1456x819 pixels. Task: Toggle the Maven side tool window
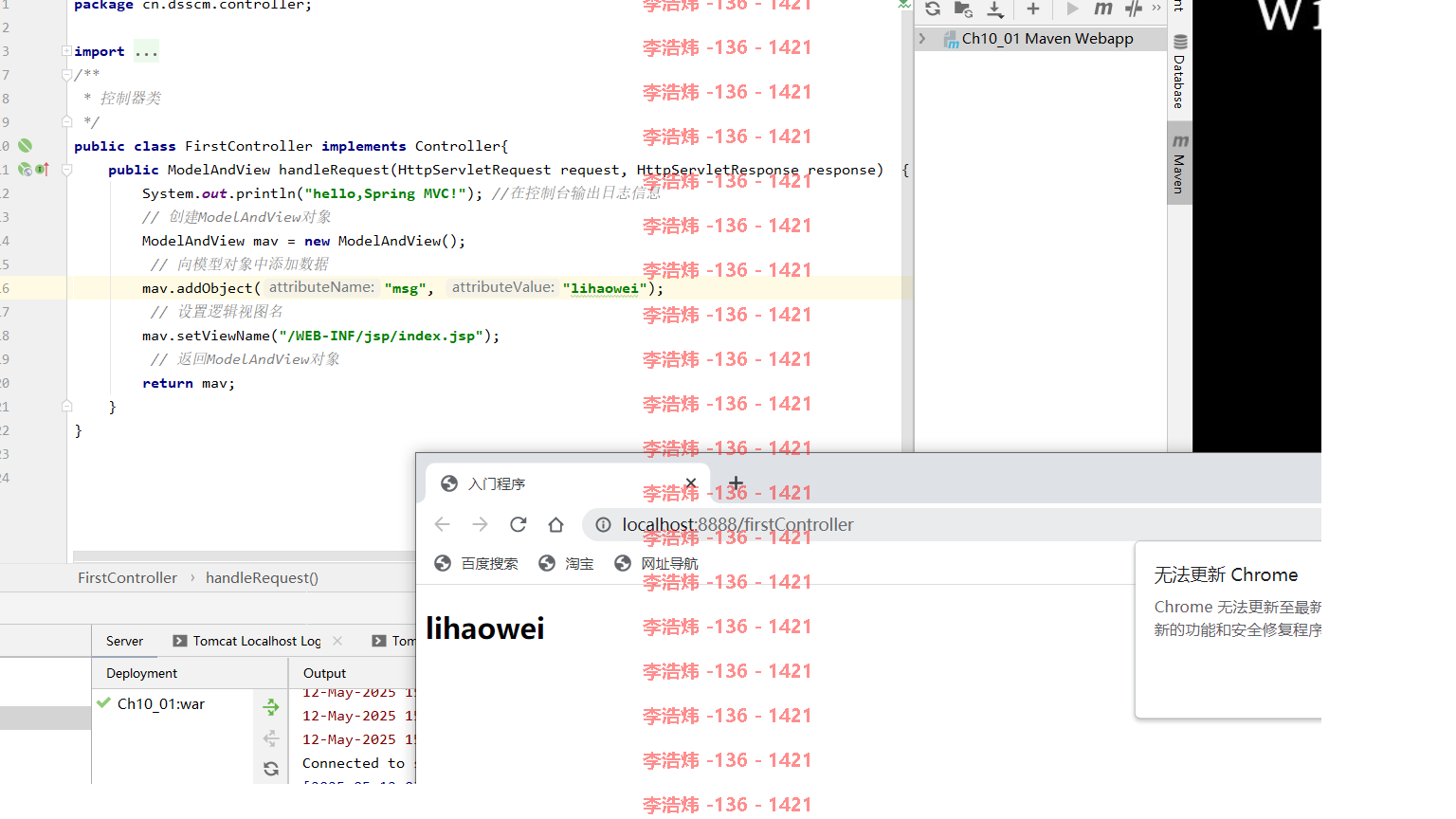(1179, 163)
